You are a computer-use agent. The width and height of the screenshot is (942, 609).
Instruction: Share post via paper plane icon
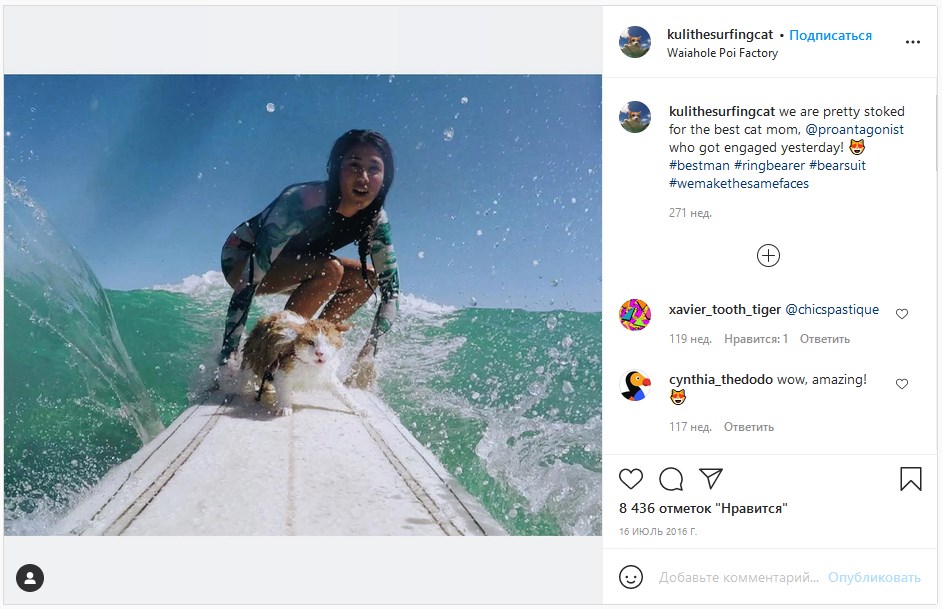(711, 479)
